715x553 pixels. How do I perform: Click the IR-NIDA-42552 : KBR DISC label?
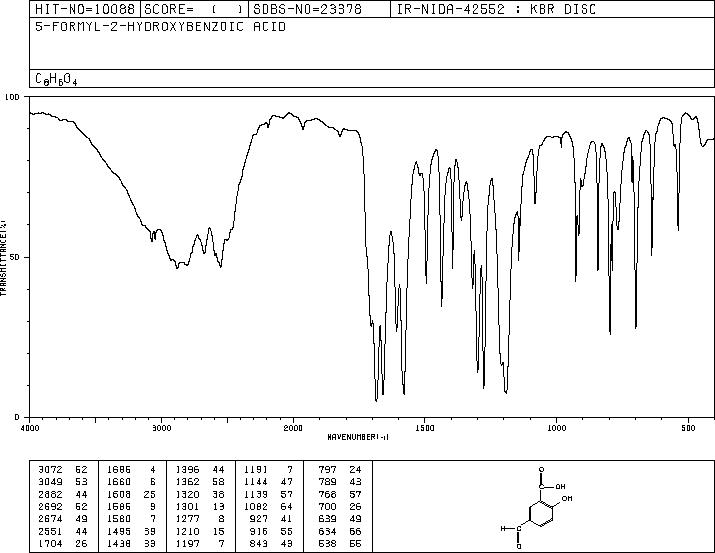pos(496,9)
